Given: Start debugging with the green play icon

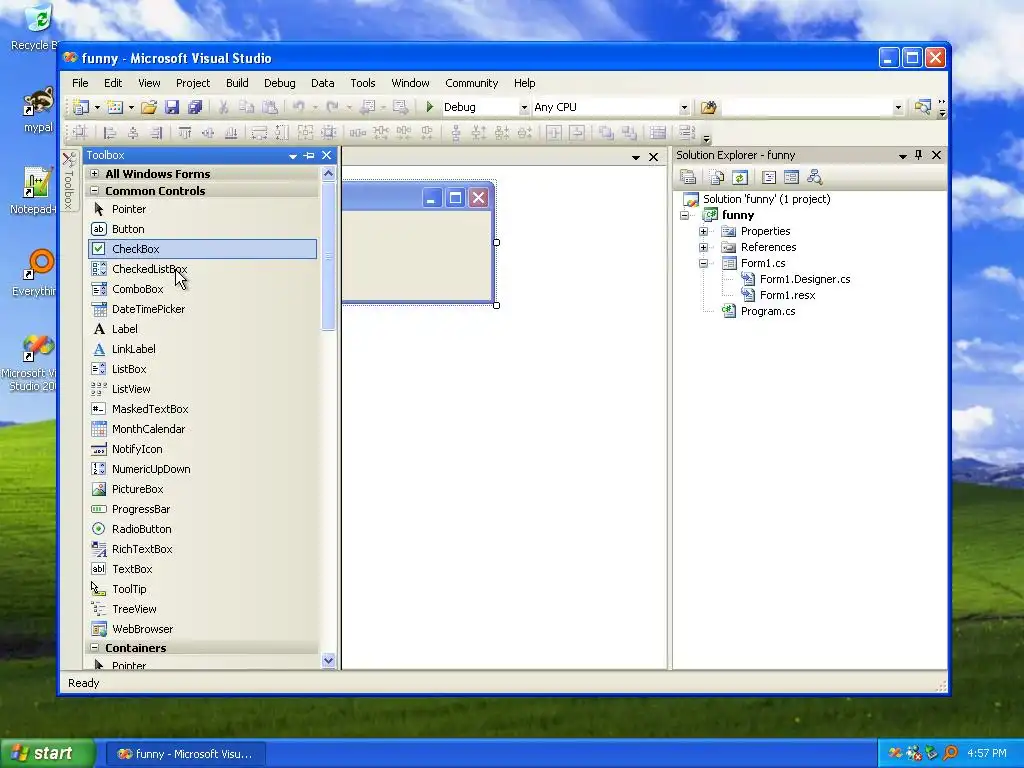Looking at the screenshot, I should pyautogui.click(x=430, y=106).
